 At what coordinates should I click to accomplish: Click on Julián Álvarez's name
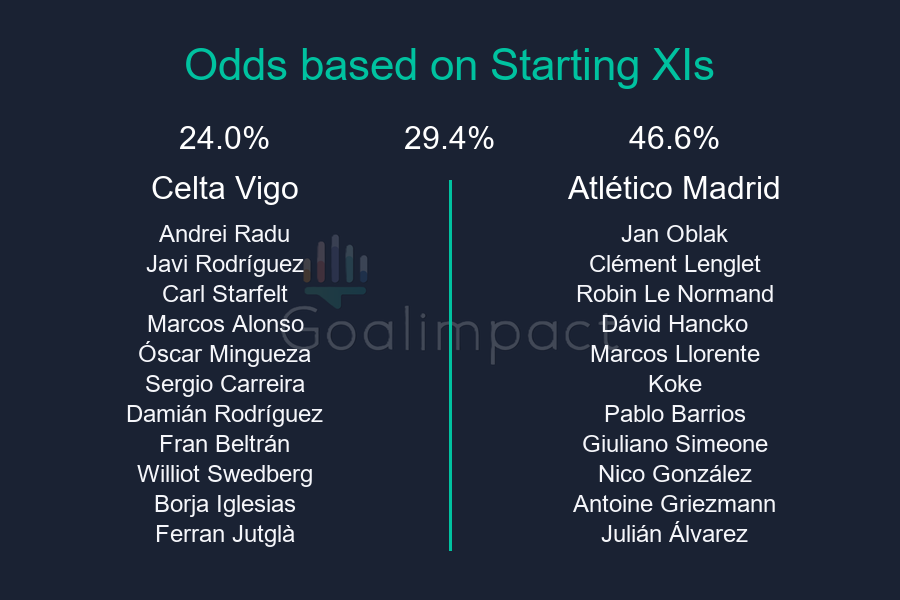tap(674, 534)
